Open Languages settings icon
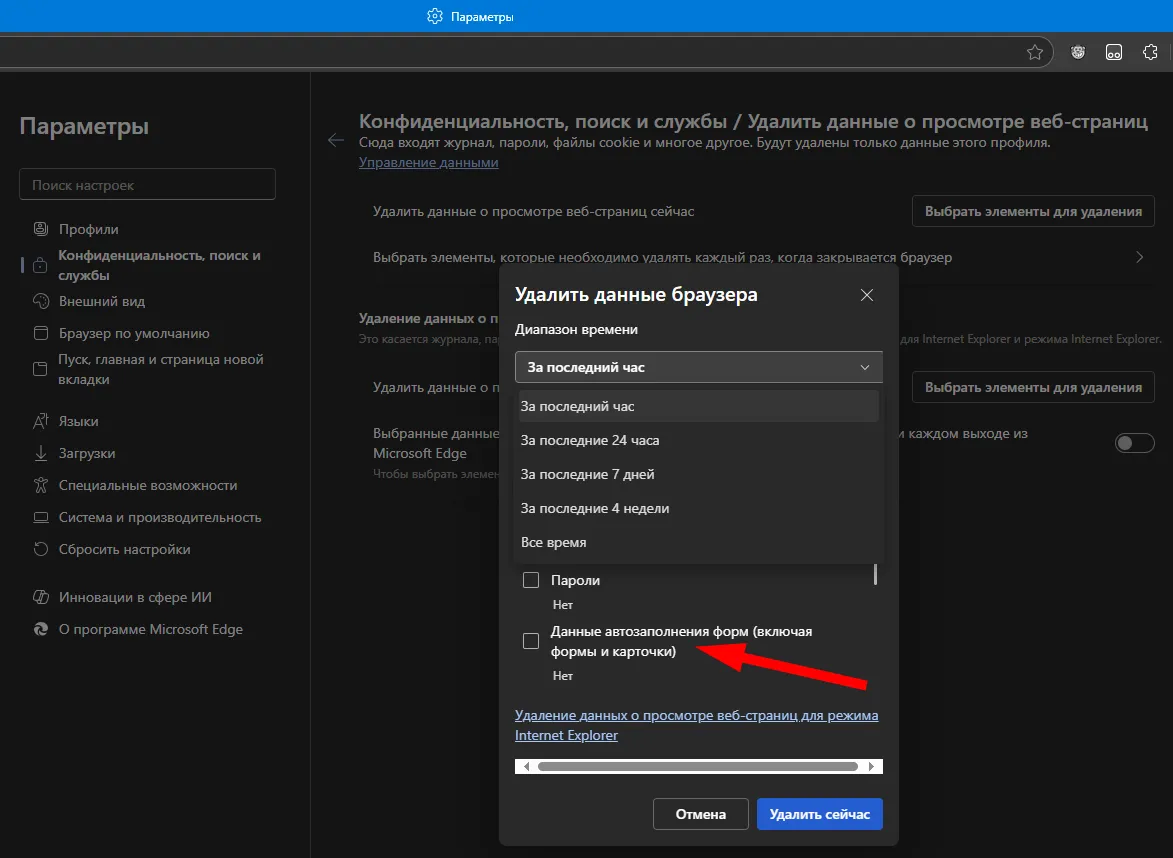The height and width of the screenshot is (858, 1173). point(40,421)
